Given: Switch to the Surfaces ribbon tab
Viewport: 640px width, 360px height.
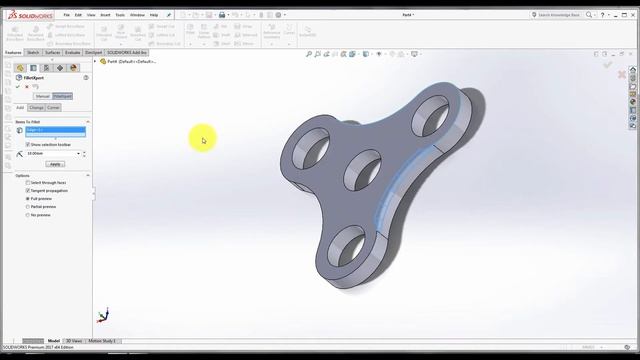Looking at the screenshot, I should pos(53,53).
